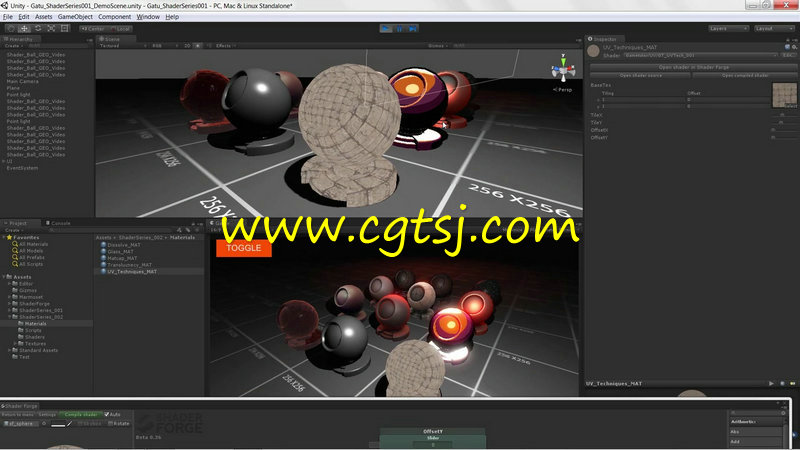Start Play mode with the Play button
This screenshot has width=800, height=450.
click(x=386, y=29)
